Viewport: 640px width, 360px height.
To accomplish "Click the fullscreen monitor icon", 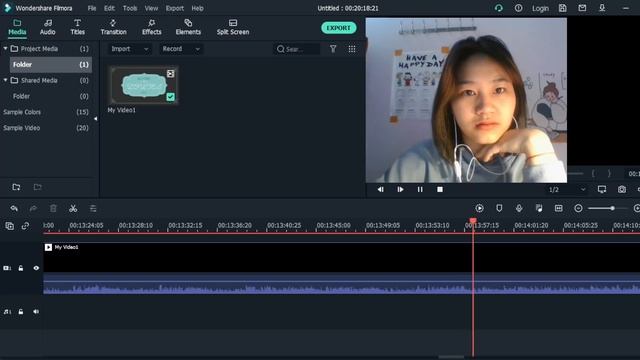I will [602, 189].
